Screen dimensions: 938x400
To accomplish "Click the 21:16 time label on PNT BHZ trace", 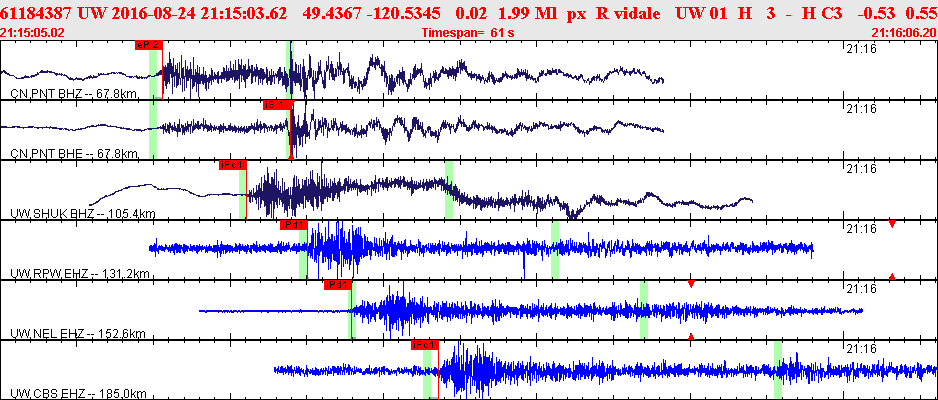I will 860,49.
